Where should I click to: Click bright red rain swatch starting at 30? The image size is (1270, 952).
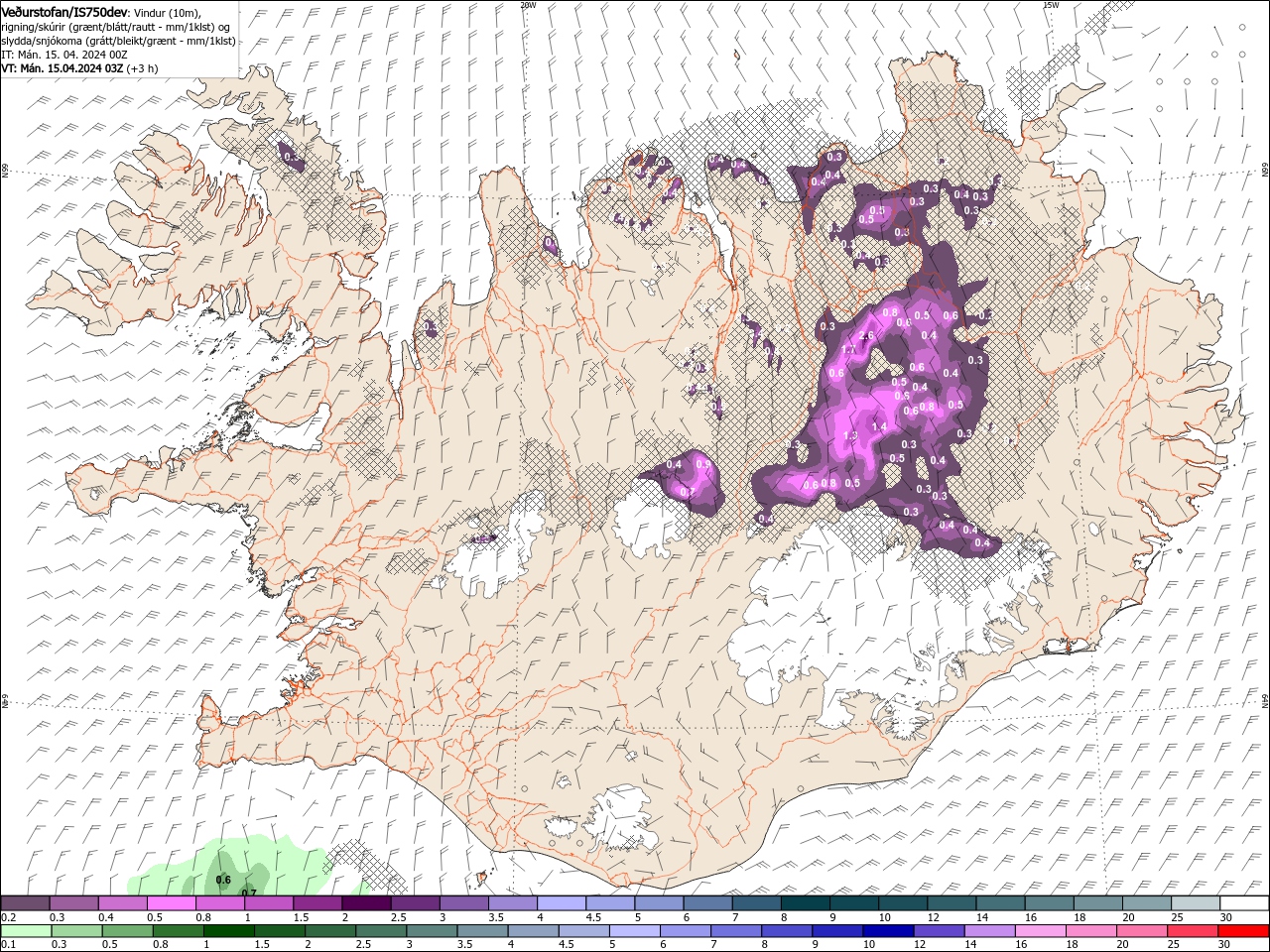(1241, 931)
